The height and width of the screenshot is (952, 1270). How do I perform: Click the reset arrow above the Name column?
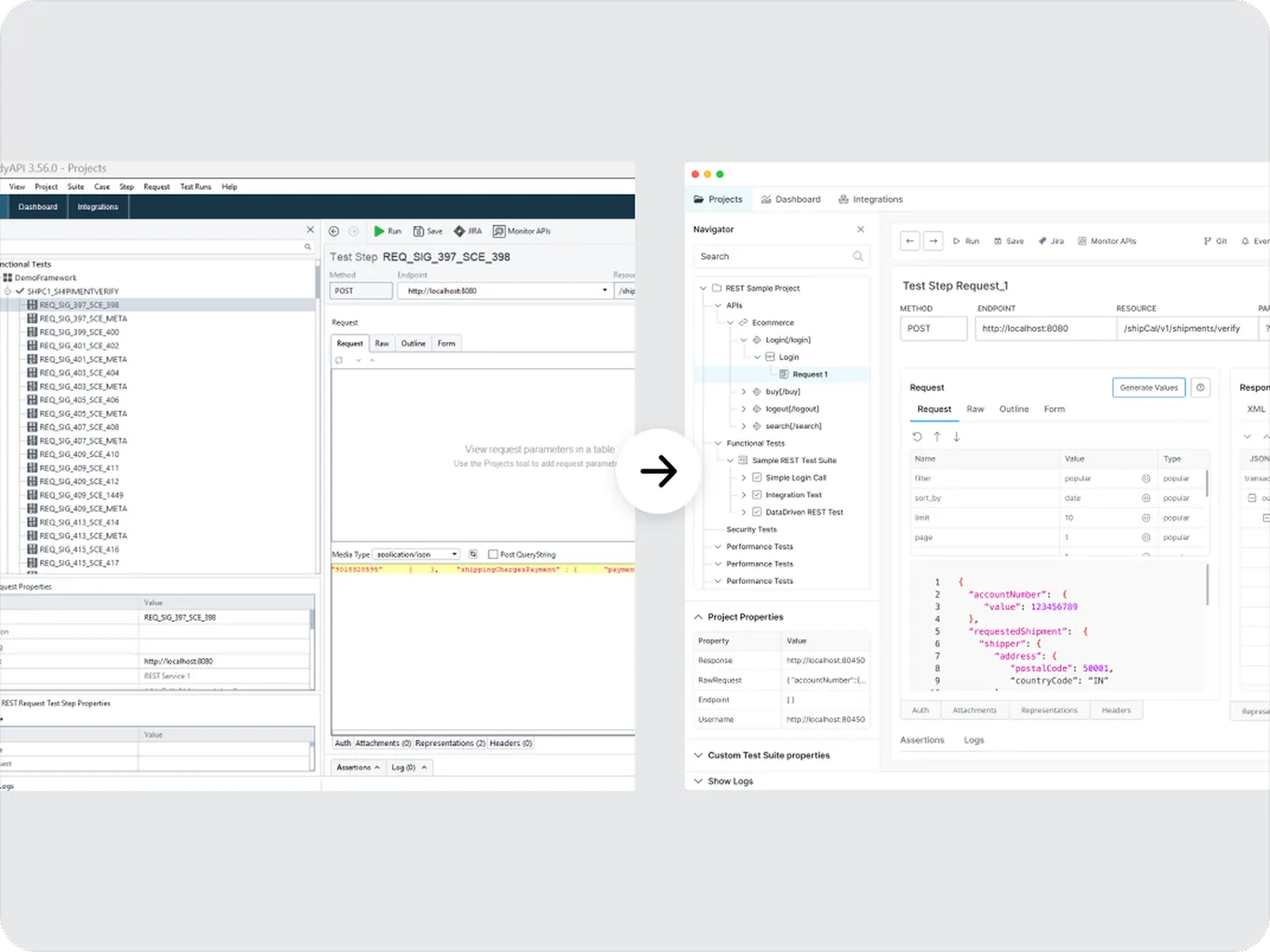(x=917, y=437)
